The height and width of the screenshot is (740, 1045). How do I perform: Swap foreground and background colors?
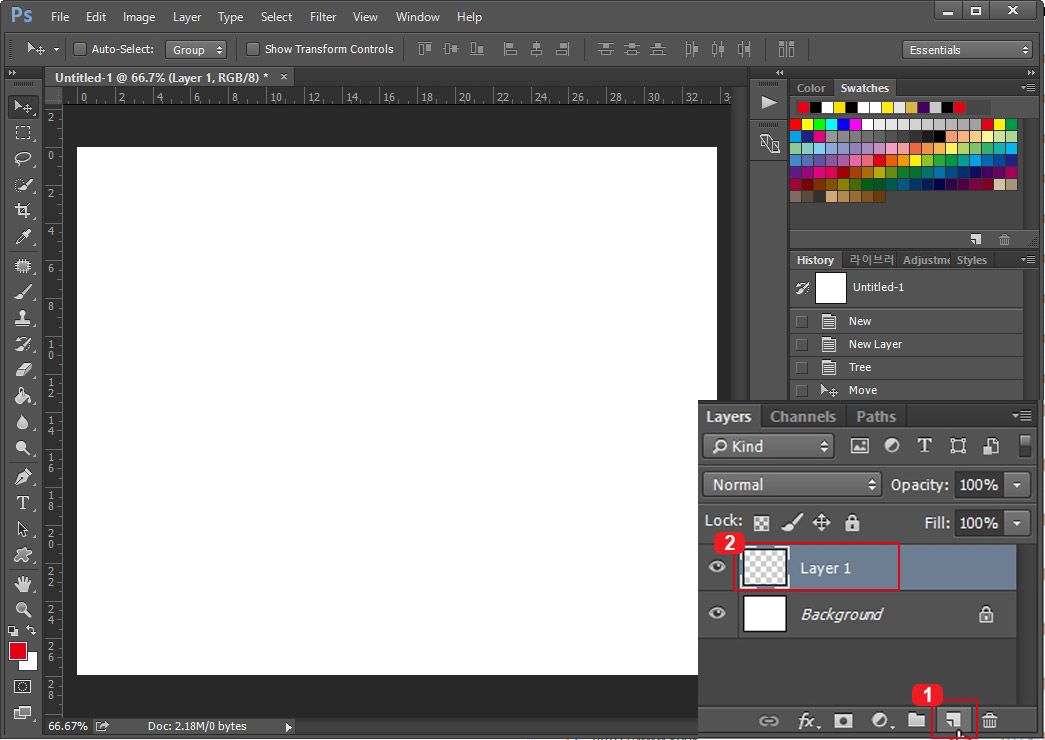tap(31, 630)
